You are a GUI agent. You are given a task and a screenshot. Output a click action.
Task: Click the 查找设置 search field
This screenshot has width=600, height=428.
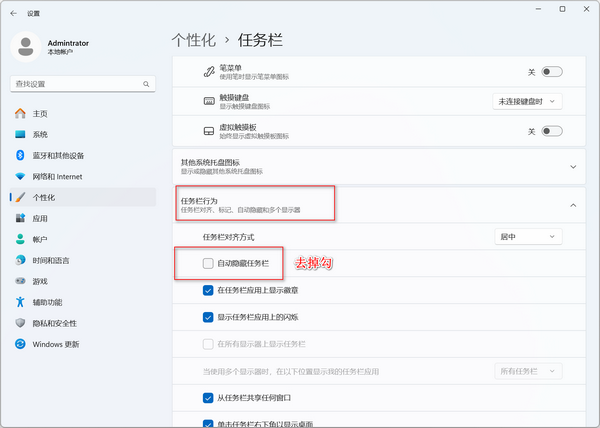pos(83,84)
